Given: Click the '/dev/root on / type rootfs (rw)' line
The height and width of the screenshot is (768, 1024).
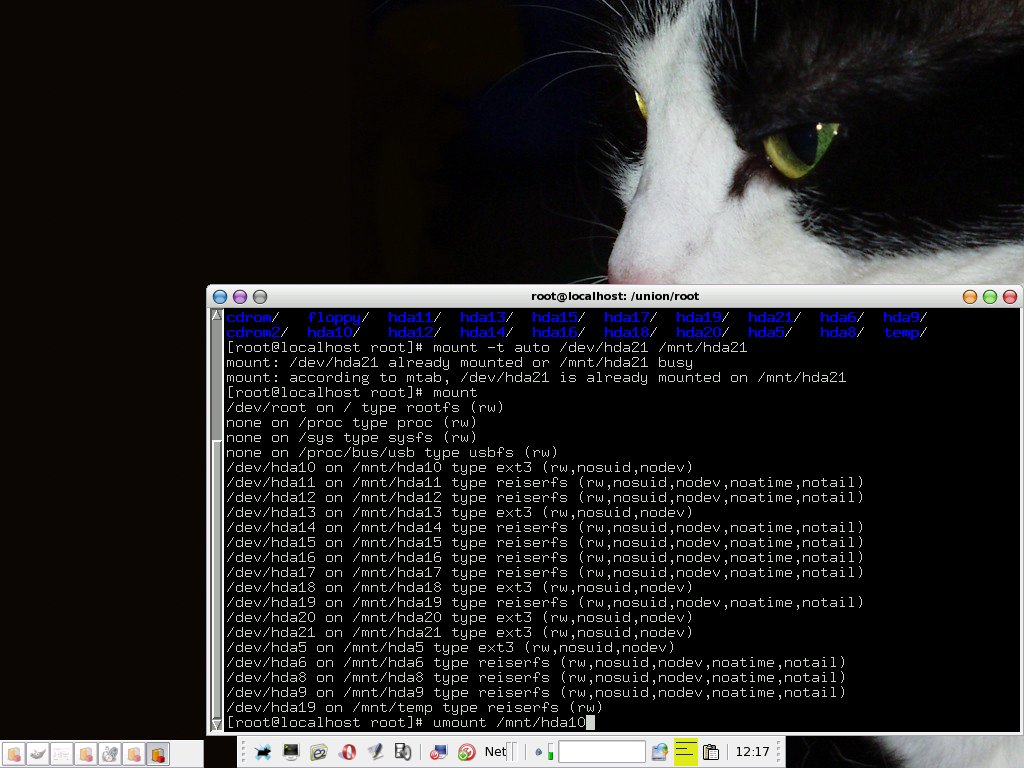Looking at the screenshot, I should pos(364,408).
